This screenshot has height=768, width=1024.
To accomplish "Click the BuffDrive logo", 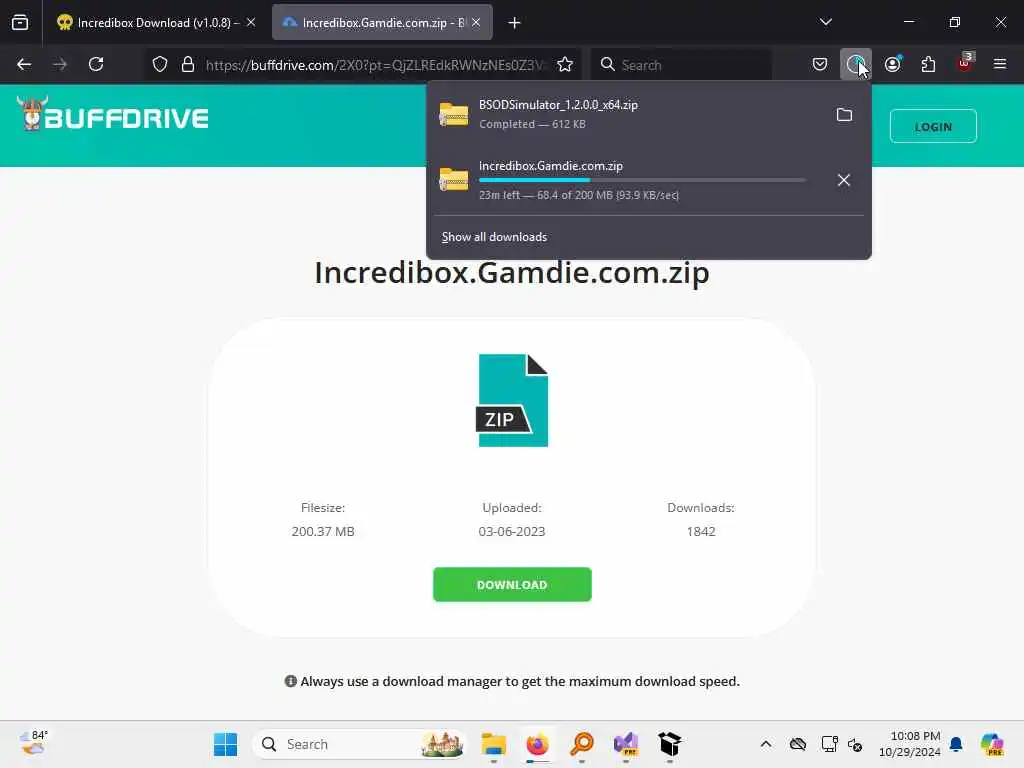I will tap(112, 115).
